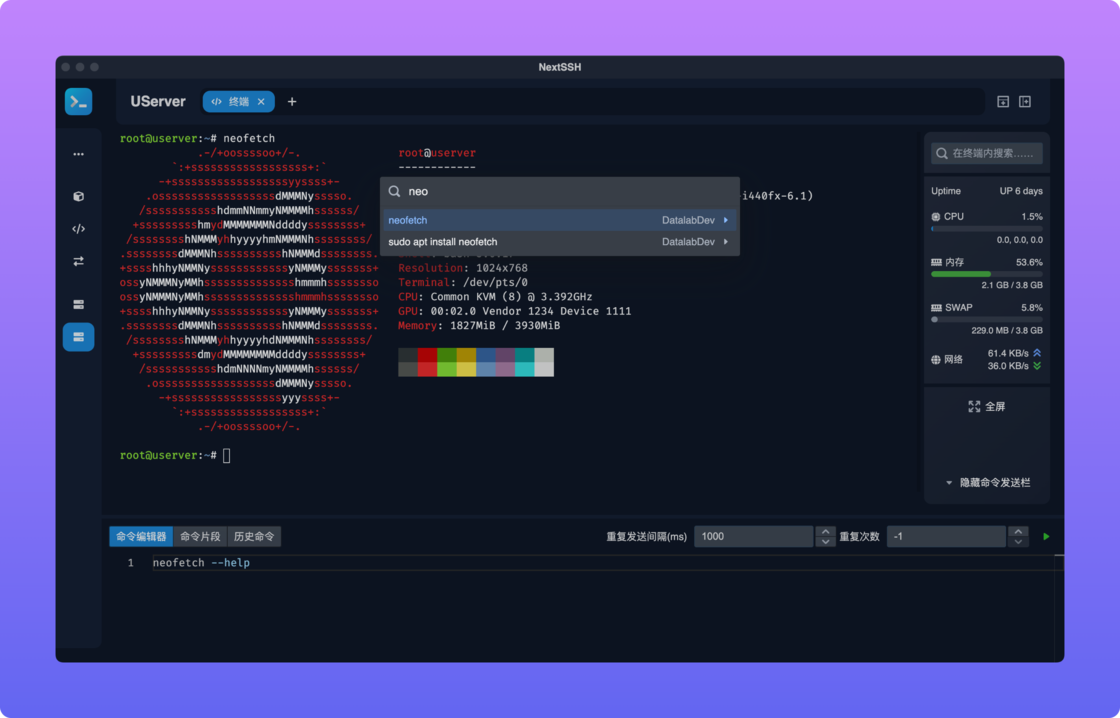The height and width of the screenshot is (718, 1120).
Task: Click the save-to-panel icon top right
Action: click(1003, 101)
